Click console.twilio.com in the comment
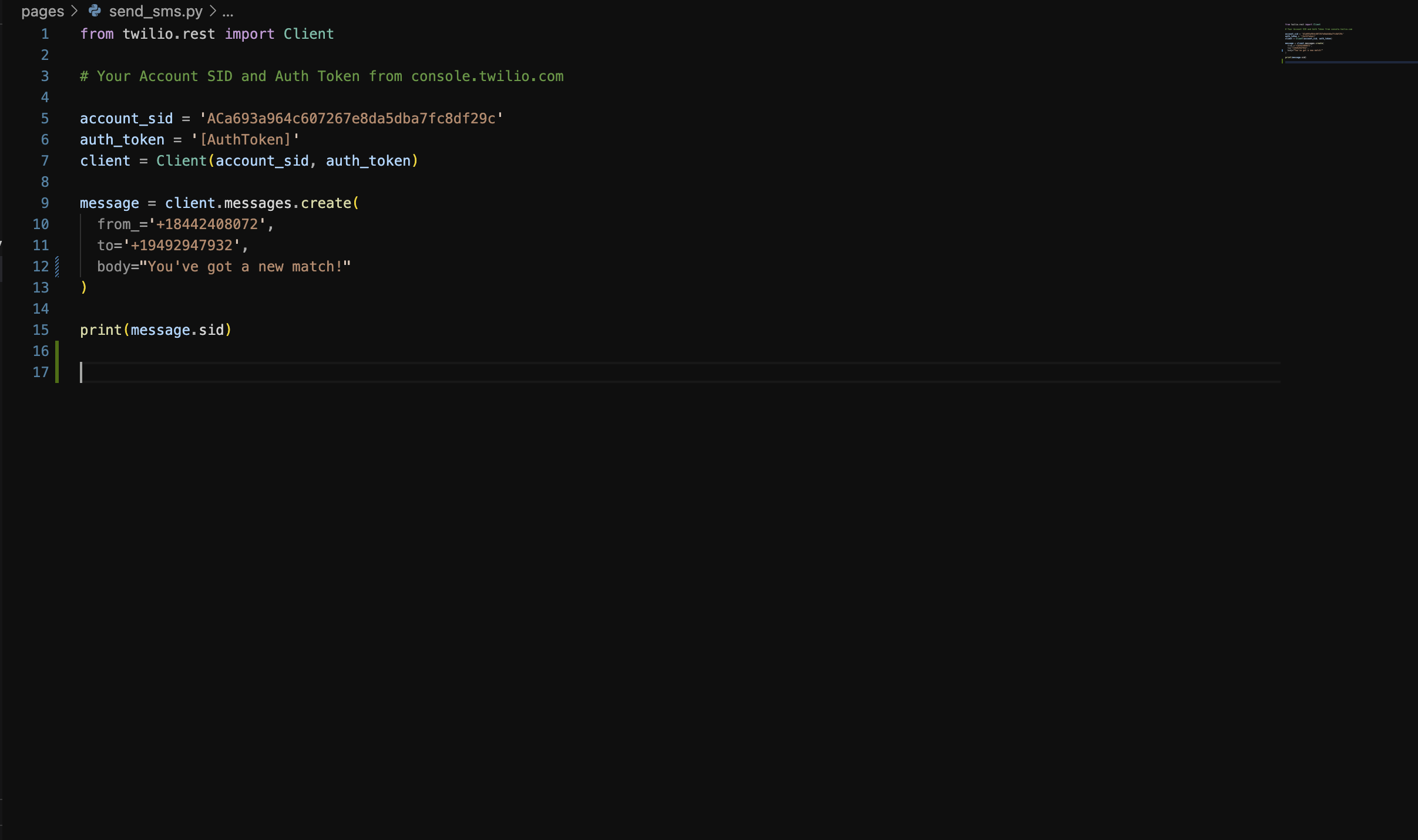 [487, 76]
